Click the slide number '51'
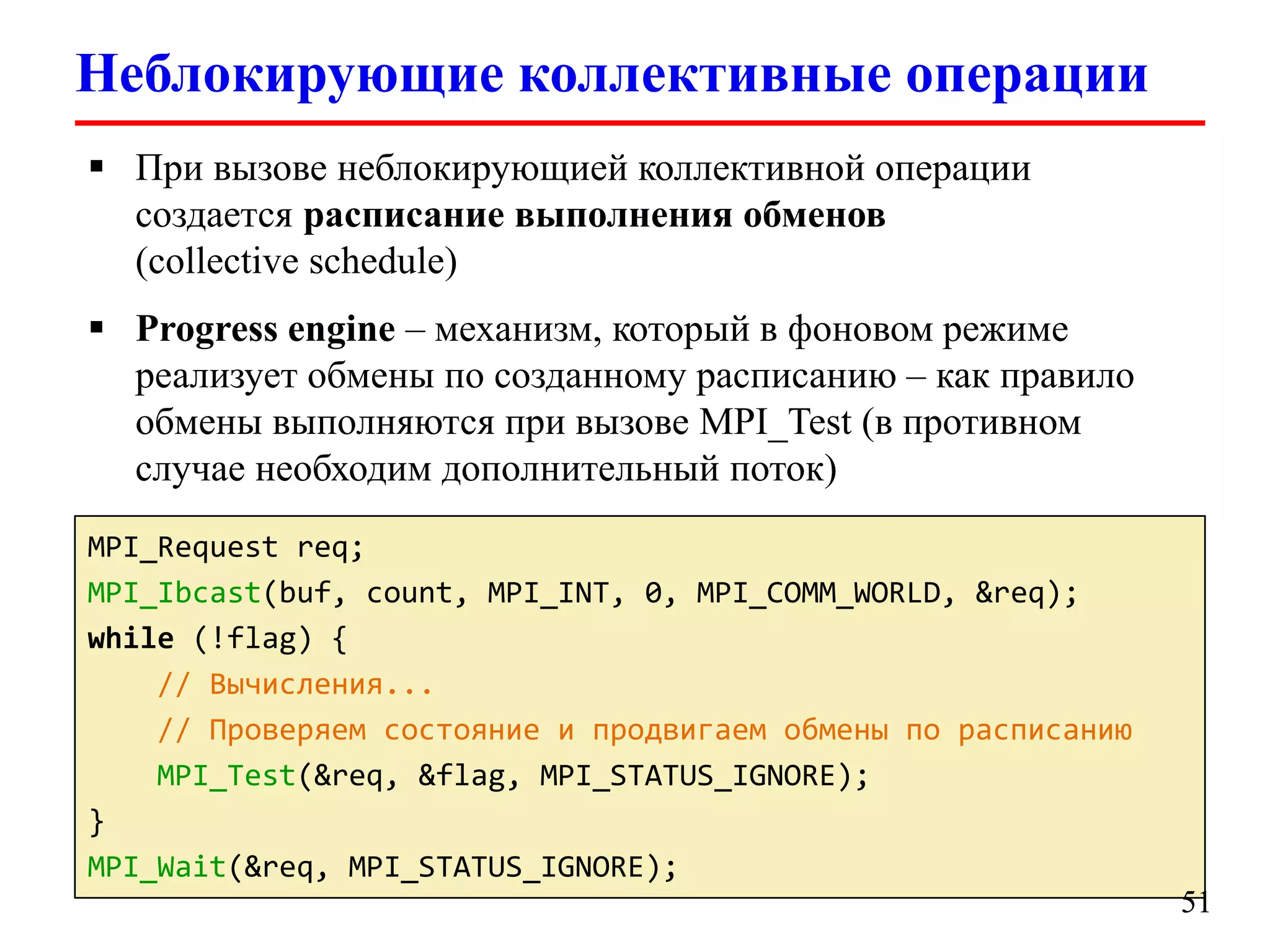The height and width of the screenshot is (952, 1270). point(1195,902)
